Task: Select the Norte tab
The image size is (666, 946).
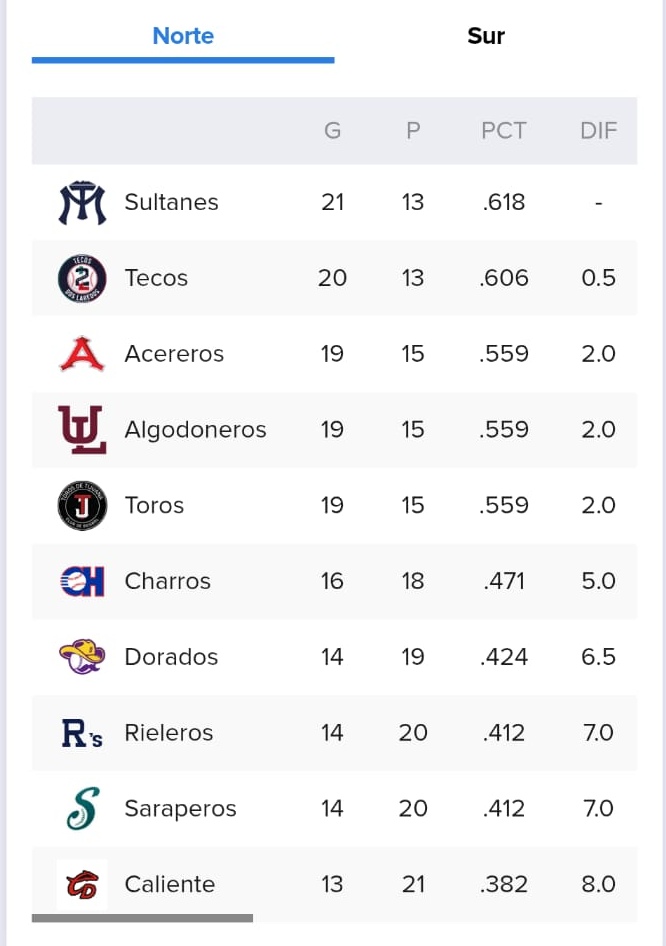Action: pos(183,36)
